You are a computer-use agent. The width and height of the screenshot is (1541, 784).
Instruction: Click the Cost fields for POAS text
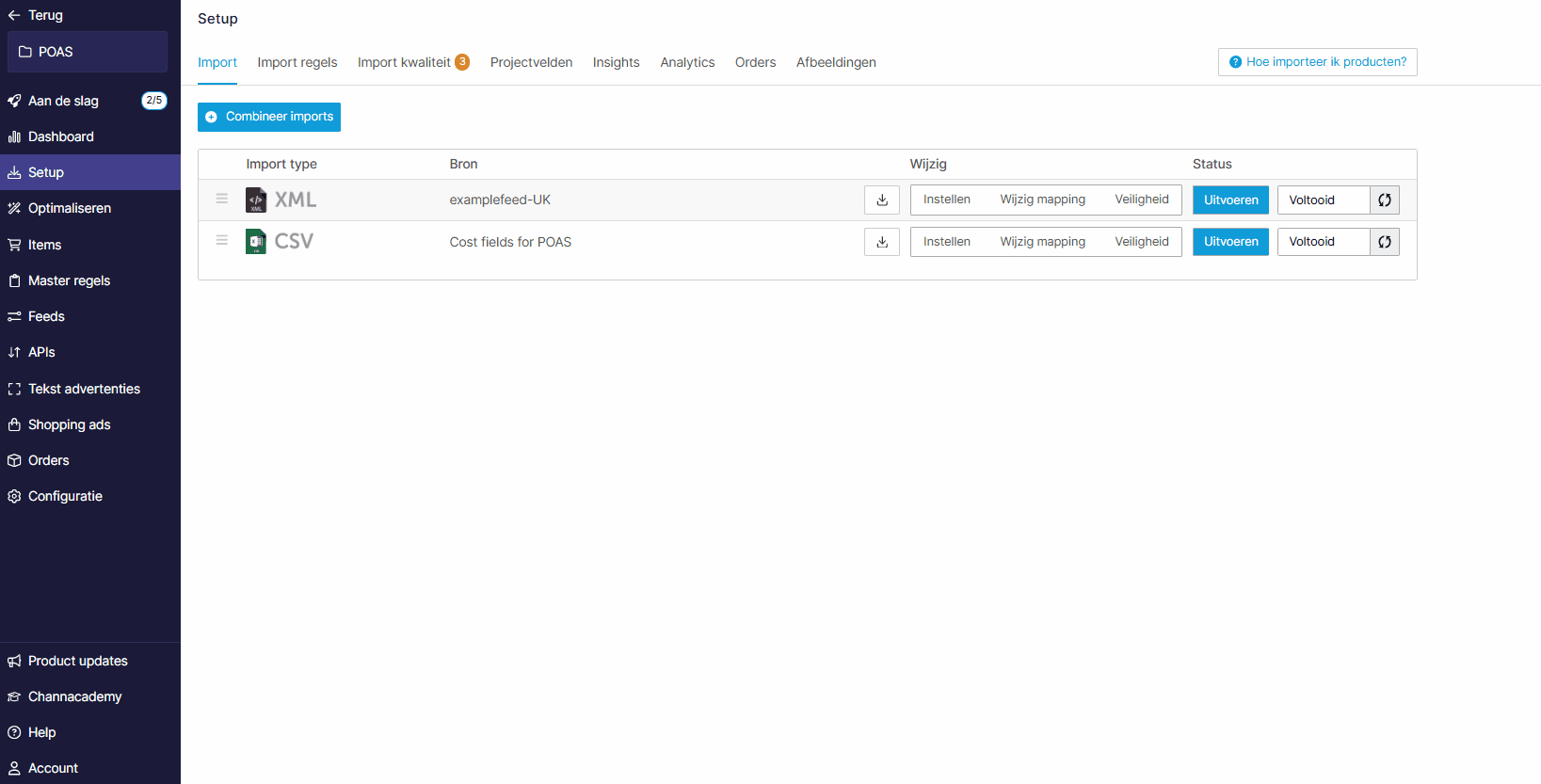point(510,242)
